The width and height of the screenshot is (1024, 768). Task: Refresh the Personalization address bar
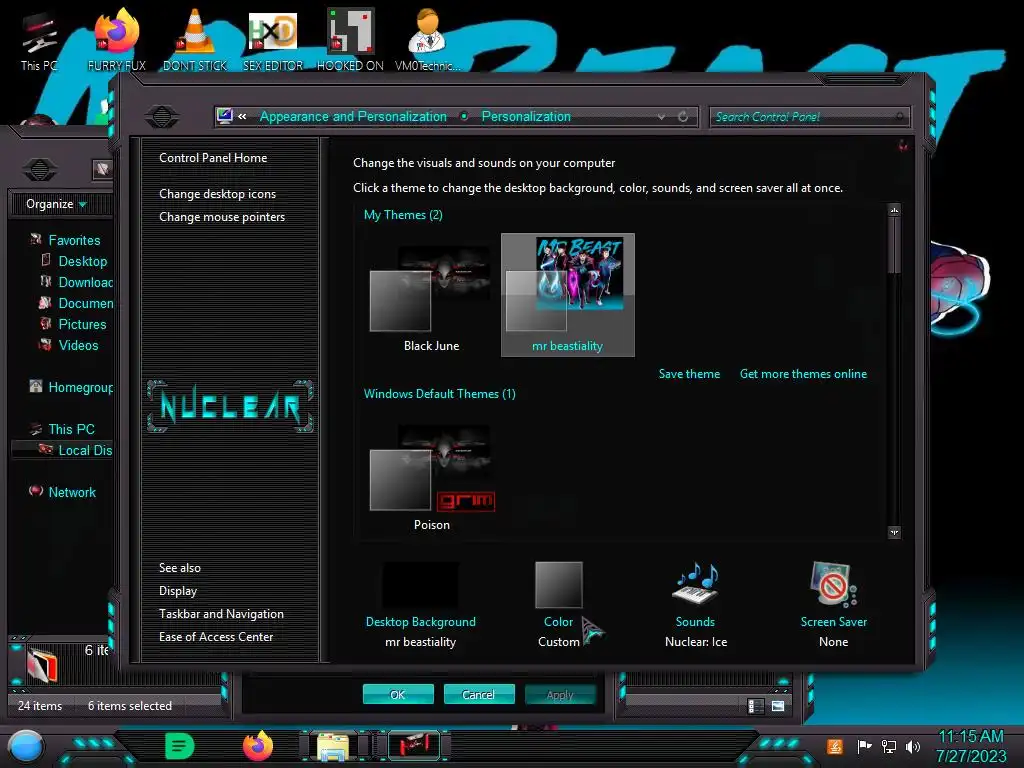683,116
